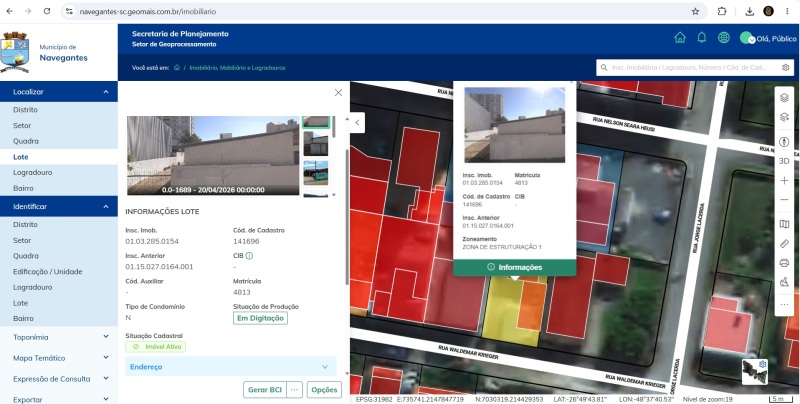
Task: Open the layer settings stack icon
Action: click(784, 117)
